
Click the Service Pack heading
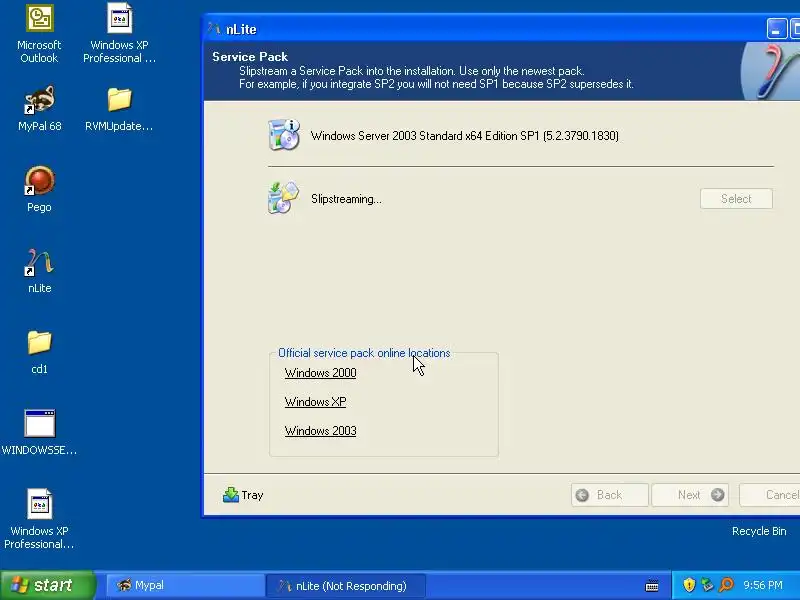click(x=250, y=57)
